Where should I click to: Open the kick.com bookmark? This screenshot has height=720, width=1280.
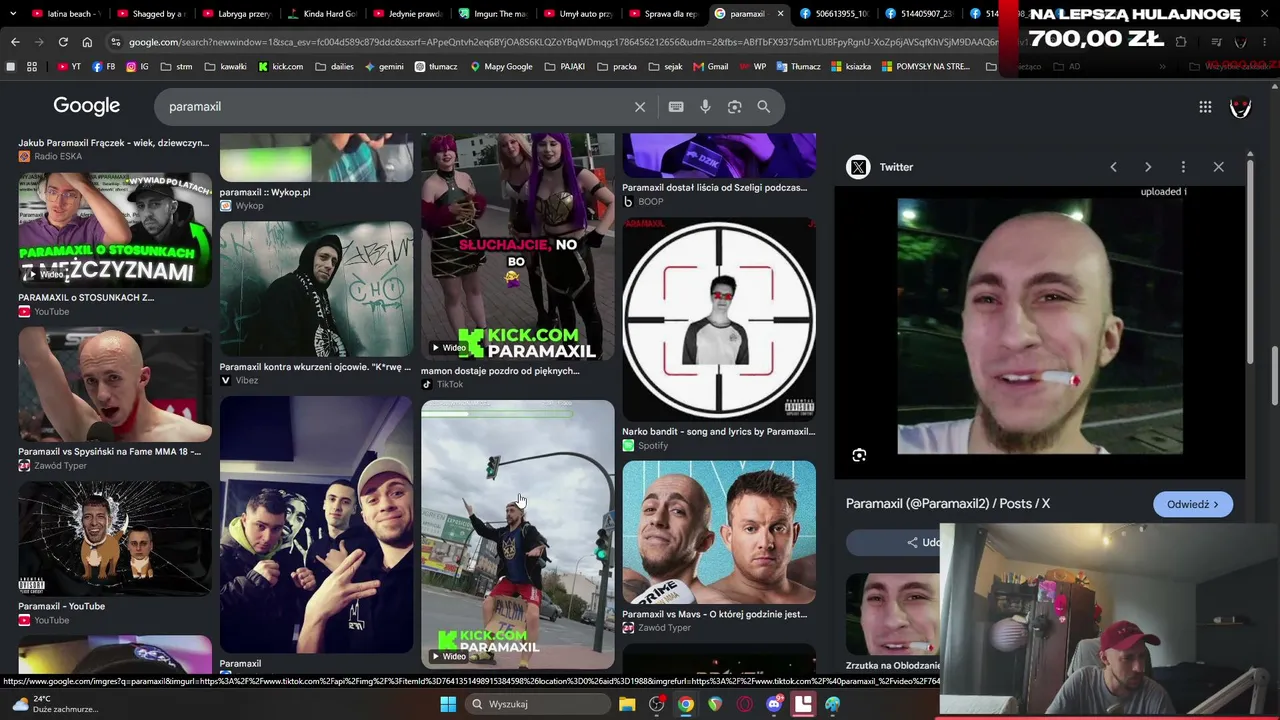click(x=280, y=67)
